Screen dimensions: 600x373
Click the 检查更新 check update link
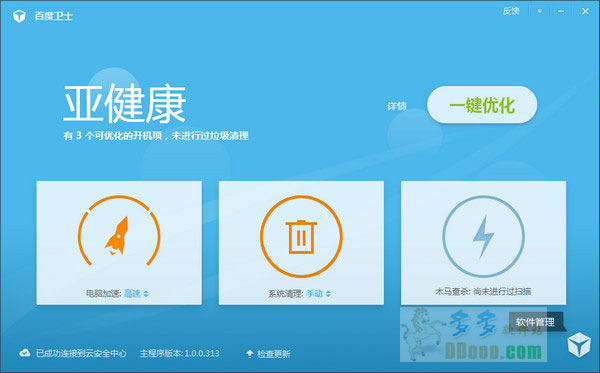tap(274, 354)
